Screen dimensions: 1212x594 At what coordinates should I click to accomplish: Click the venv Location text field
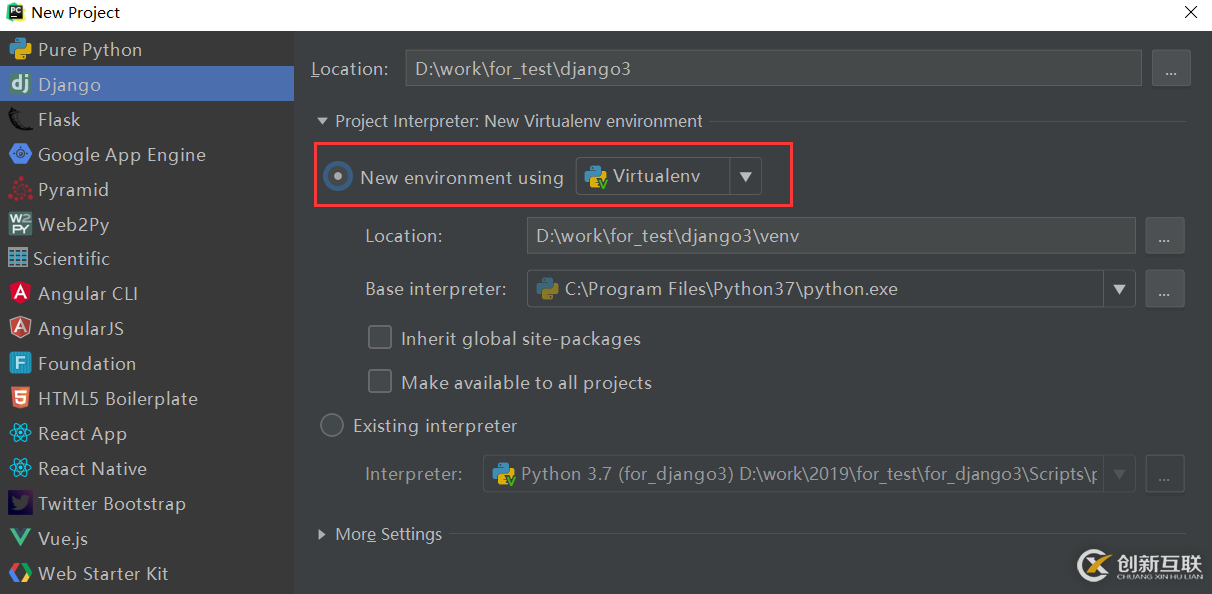[831, 236]
